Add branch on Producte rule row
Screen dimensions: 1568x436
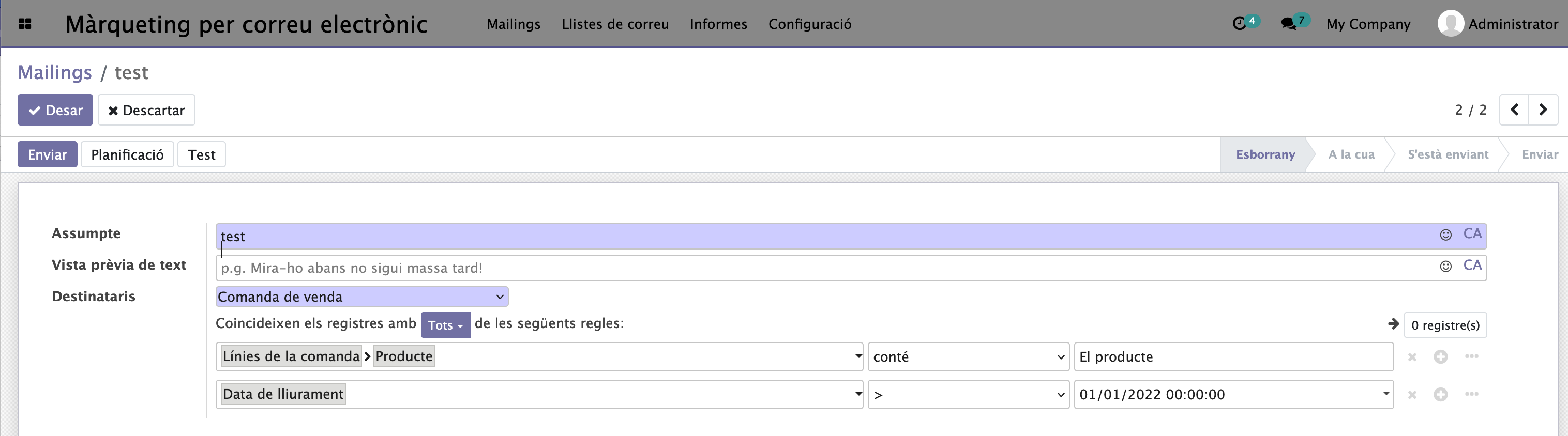pyautogui.click(x=1471, y=356)
